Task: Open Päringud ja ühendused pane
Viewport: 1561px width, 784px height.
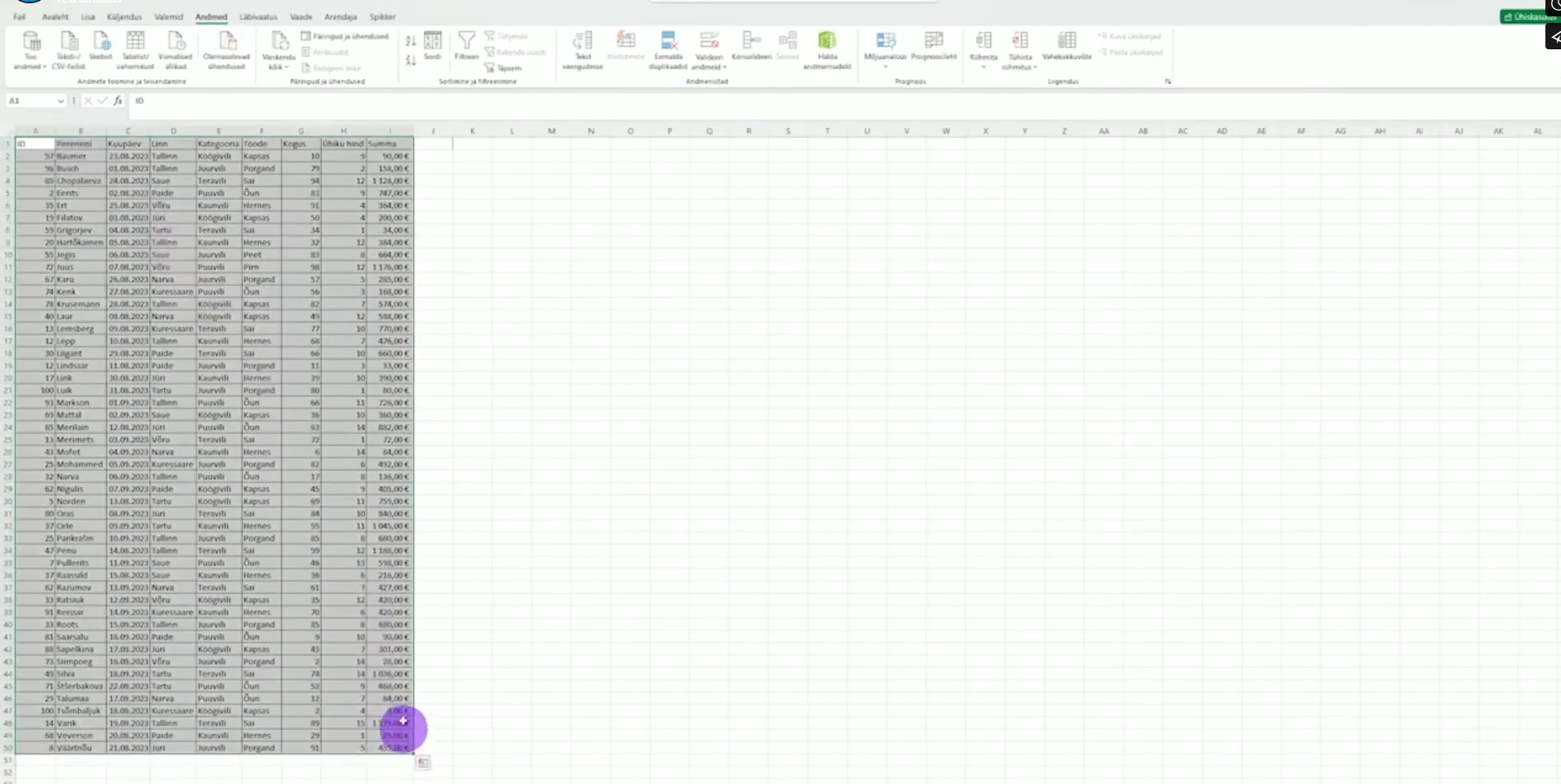Action: coord(344,36)
